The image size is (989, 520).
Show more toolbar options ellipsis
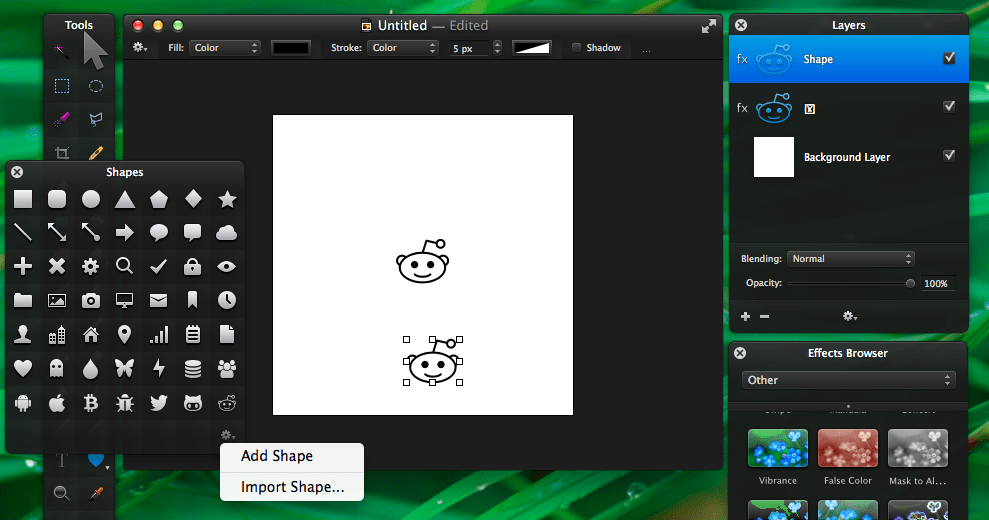click(647, 50)
